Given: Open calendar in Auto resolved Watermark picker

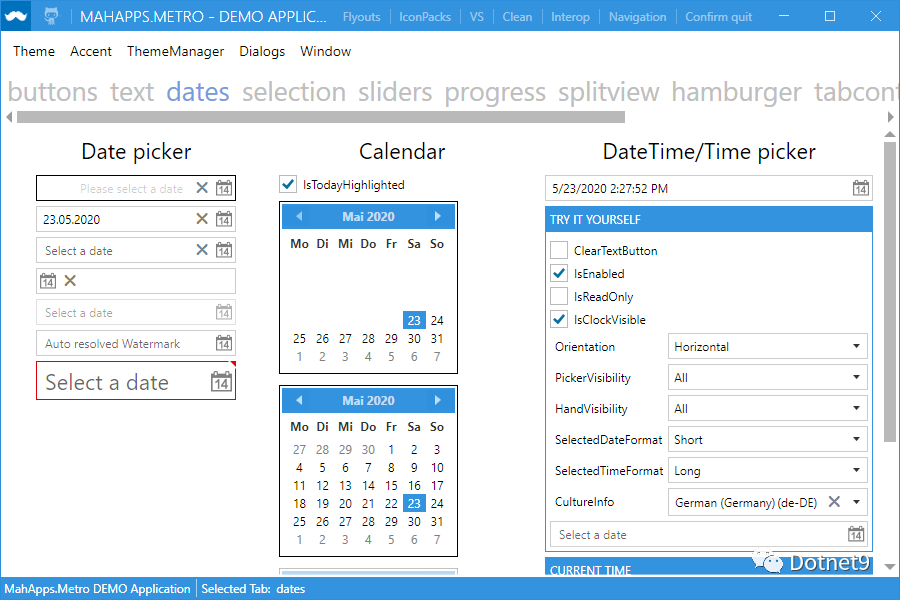Looking at the screenshot, I should click(x=224, y=343).
